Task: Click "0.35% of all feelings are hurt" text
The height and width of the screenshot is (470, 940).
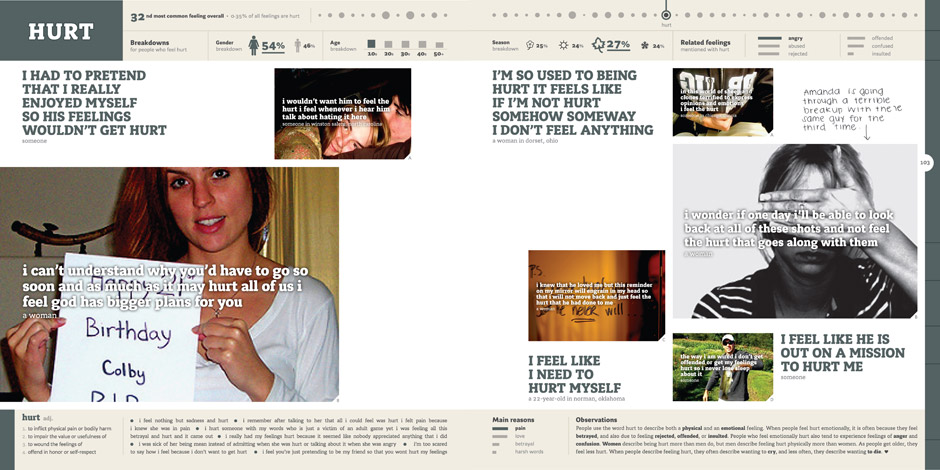Action: 266,16
